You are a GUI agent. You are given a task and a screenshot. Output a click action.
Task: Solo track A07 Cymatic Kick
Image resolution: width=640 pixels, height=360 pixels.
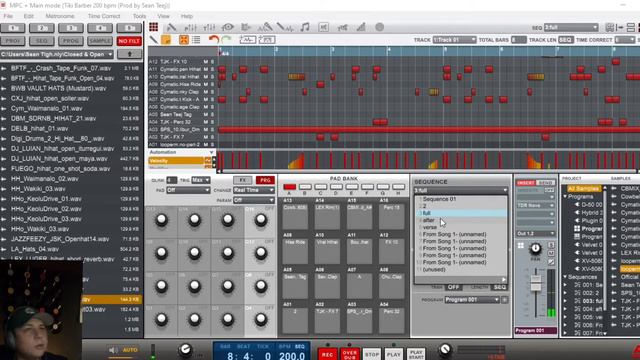click(x=212, y=99)
